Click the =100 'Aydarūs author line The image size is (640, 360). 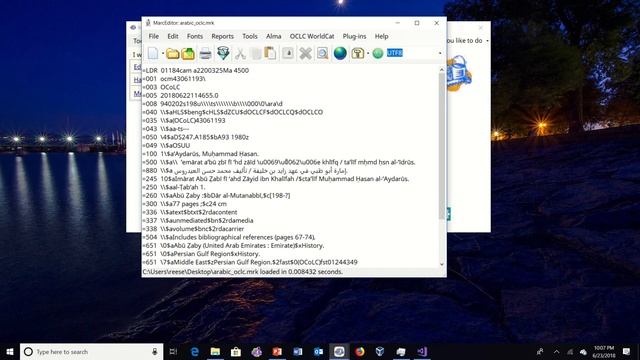click(x=200, y=154)
